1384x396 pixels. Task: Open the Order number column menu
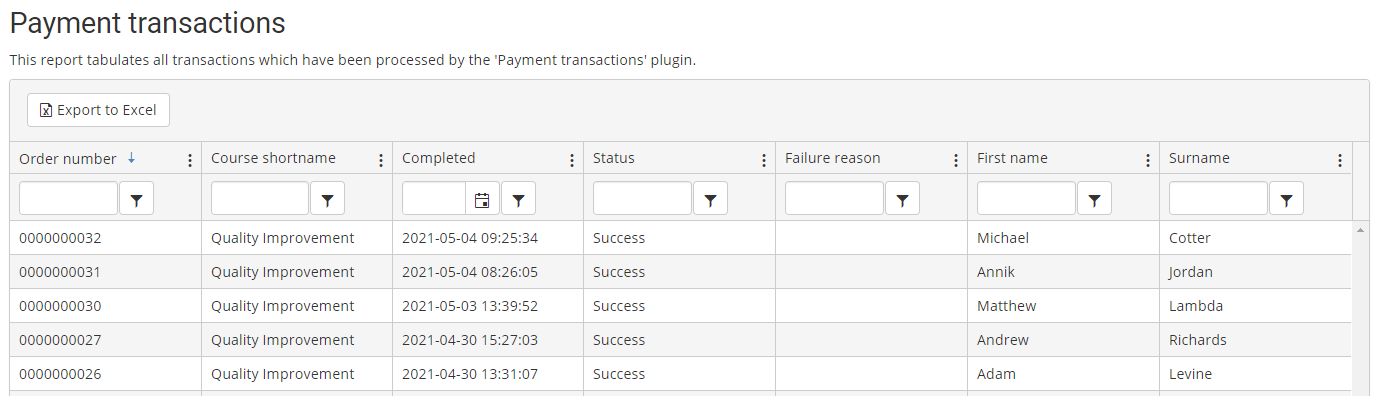click(x=189, y=160)
